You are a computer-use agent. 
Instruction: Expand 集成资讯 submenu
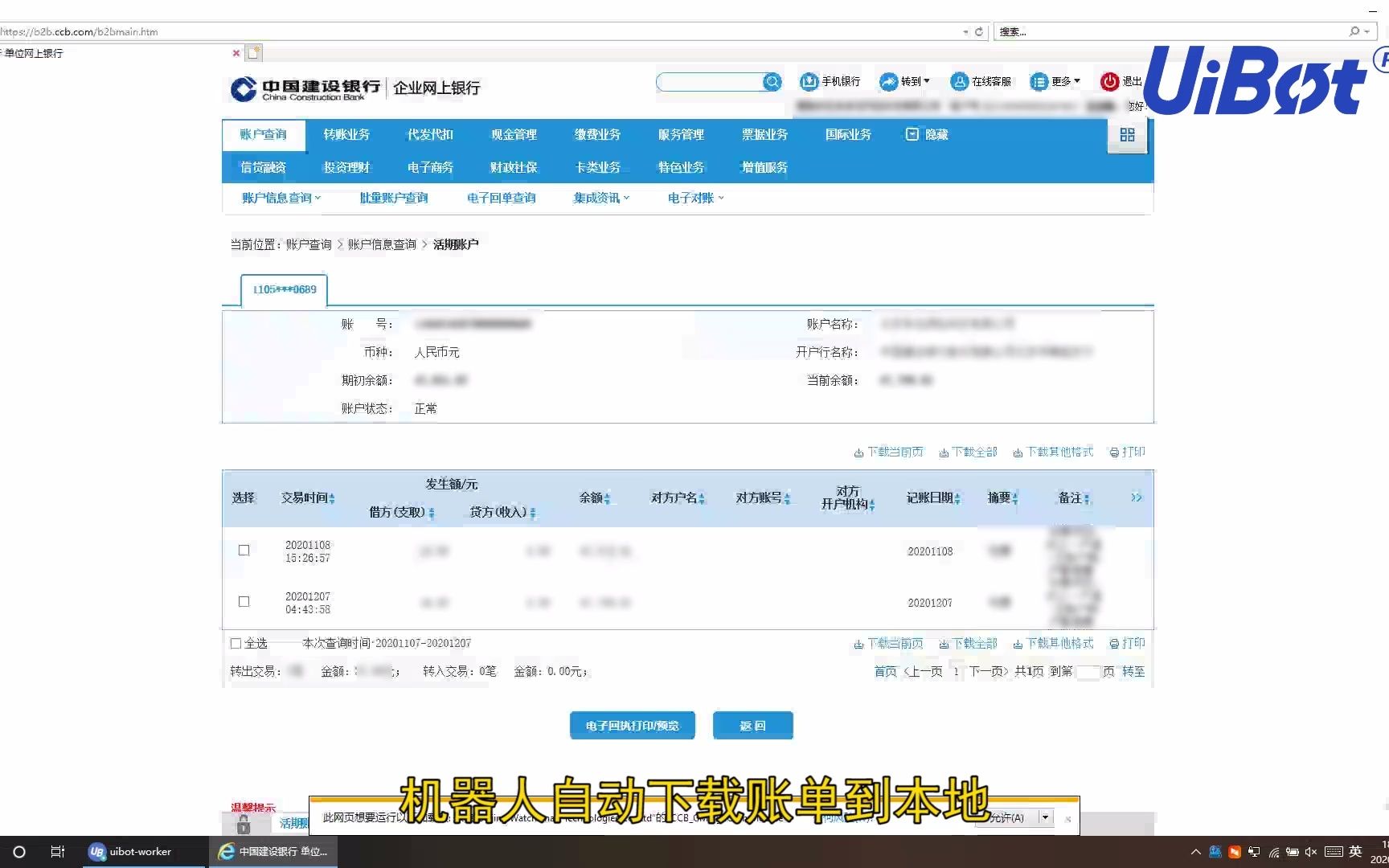[x=601, y=198]
